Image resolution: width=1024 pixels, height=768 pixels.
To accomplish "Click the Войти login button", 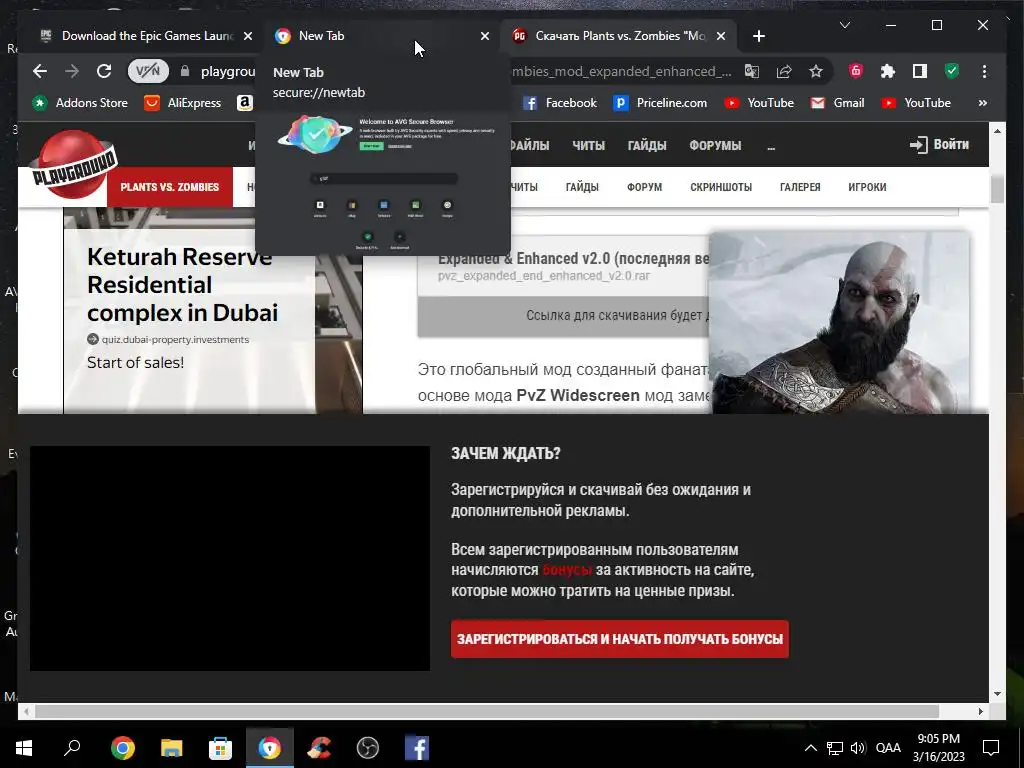I will click(x=939, y=144).
